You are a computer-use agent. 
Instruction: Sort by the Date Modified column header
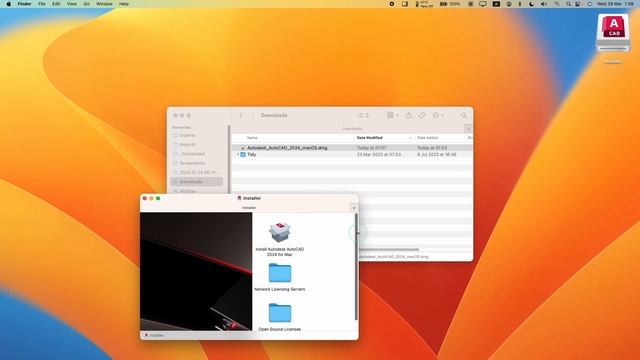click(x=369, y=138)
